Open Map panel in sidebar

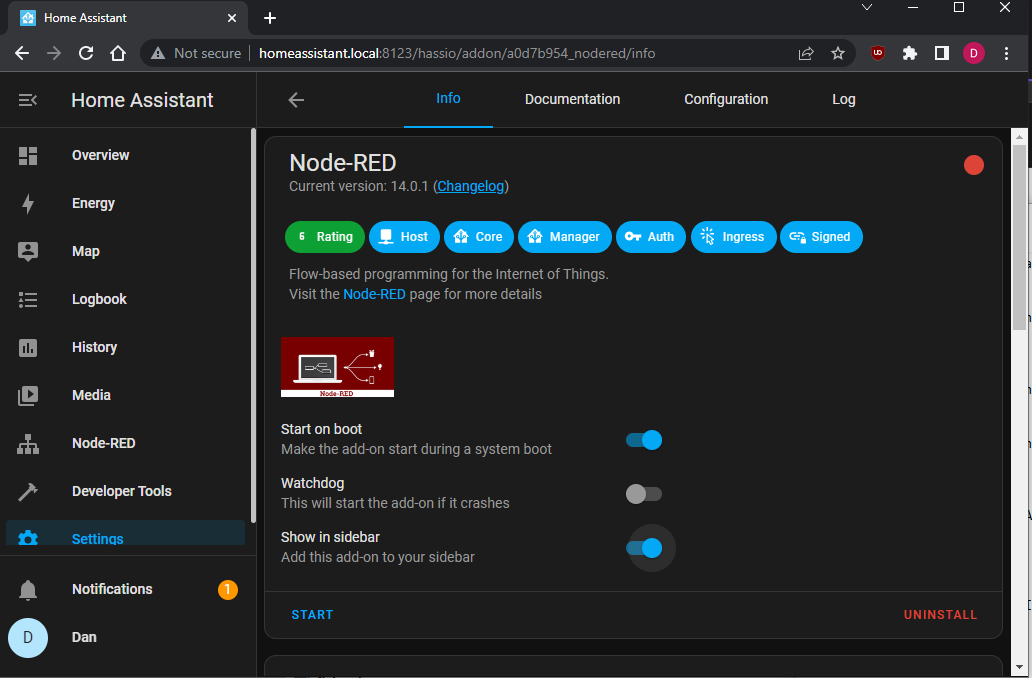click(125, 251)
